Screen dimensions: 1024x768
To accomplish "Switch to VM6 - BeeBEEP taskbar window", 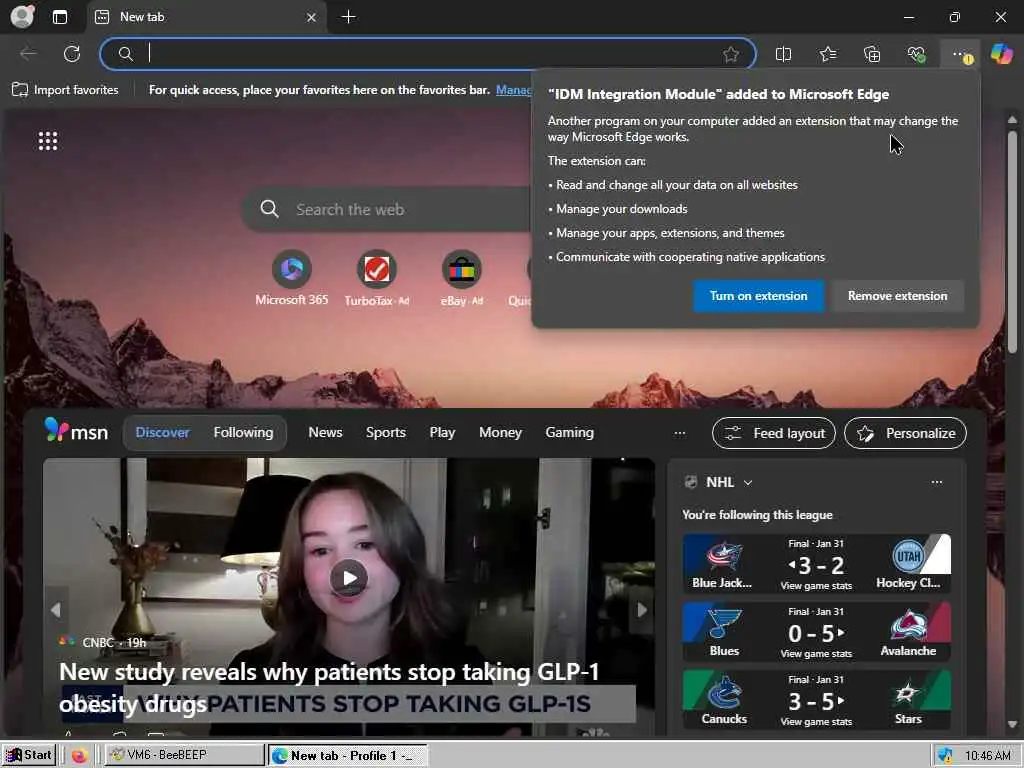I will click(x=185, y=755).
